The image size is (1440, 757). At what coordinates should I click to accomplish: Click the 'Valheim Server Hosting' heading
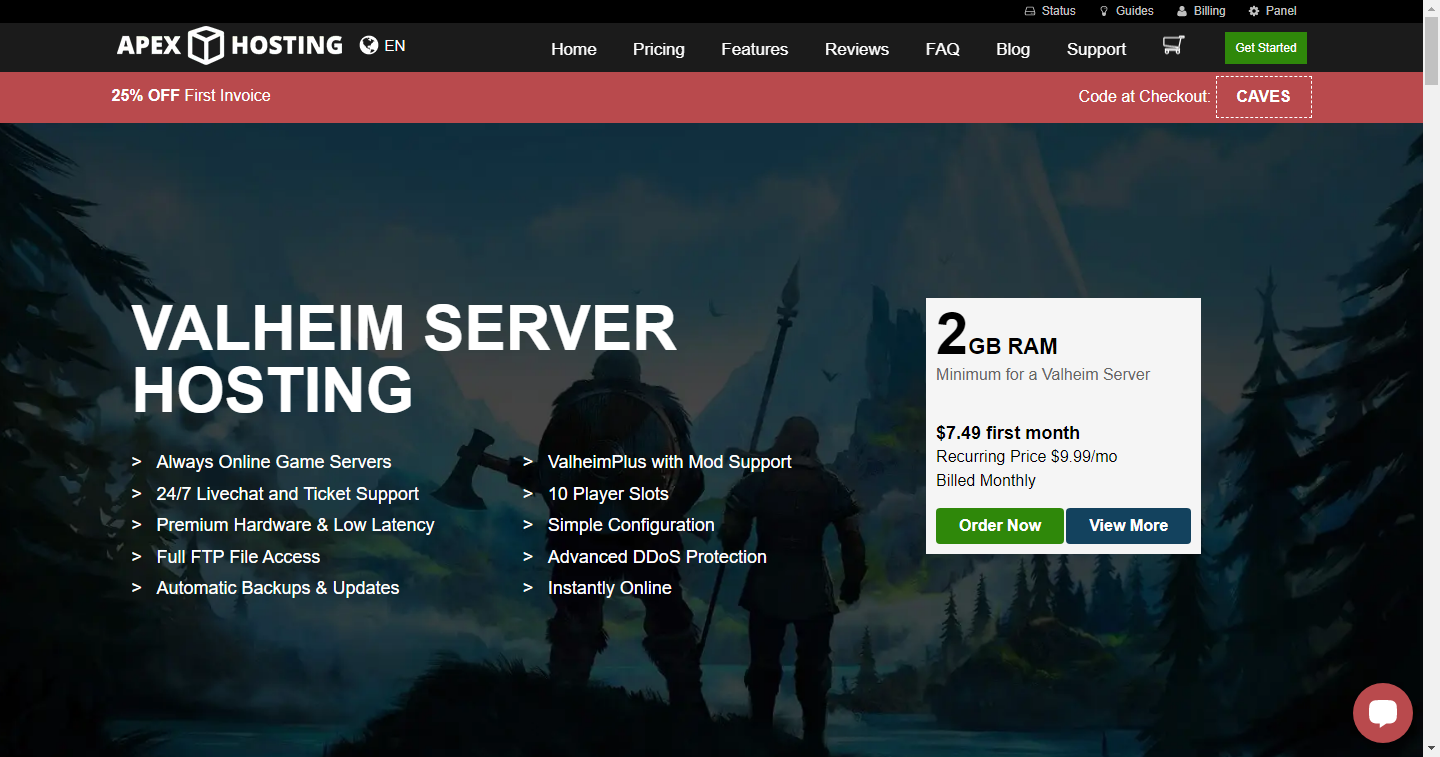(405, 359)
